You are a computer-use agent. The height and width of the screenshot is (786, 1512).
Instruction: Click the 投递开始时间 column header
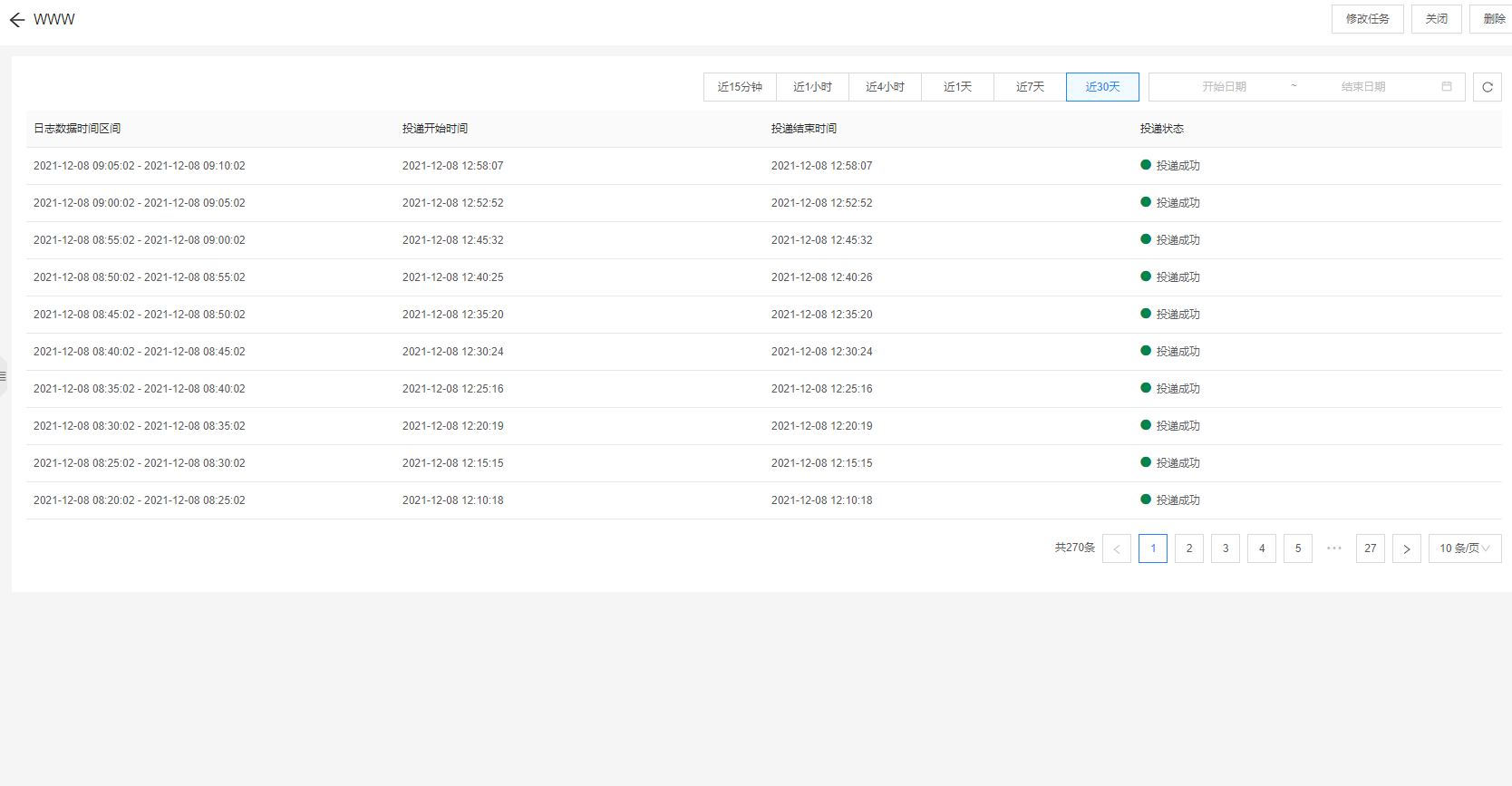[x=435, y=129]
